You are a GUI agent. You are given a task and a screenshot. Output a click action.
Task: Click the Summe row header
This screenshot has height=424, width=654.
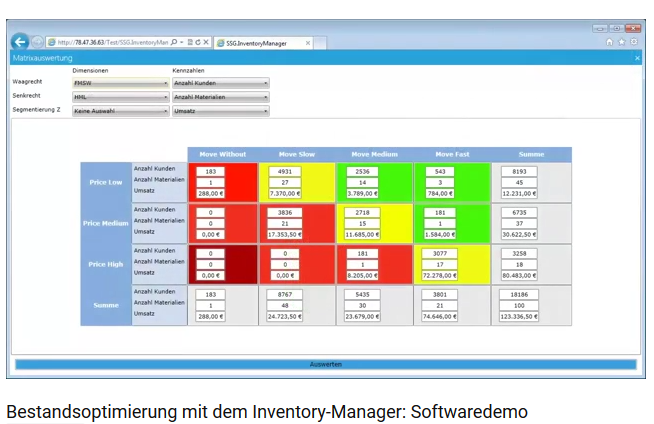tap(106, 305)
